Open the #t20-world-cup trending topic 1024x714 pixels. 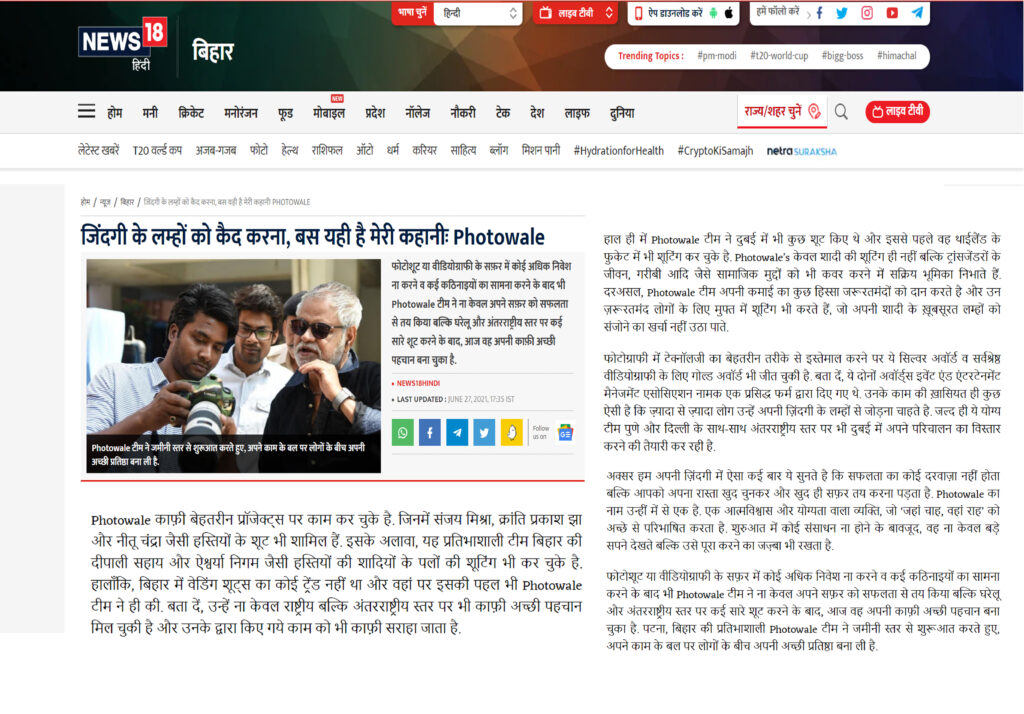tap(779, 56)
